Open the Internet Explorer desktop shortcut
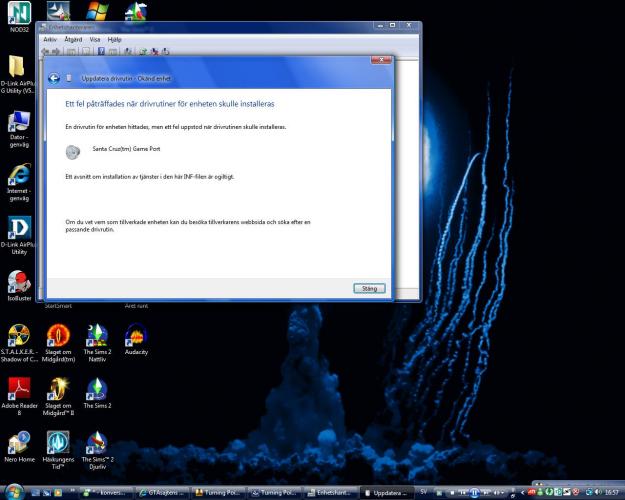This screenshot has width=625, height=500. 18,175
